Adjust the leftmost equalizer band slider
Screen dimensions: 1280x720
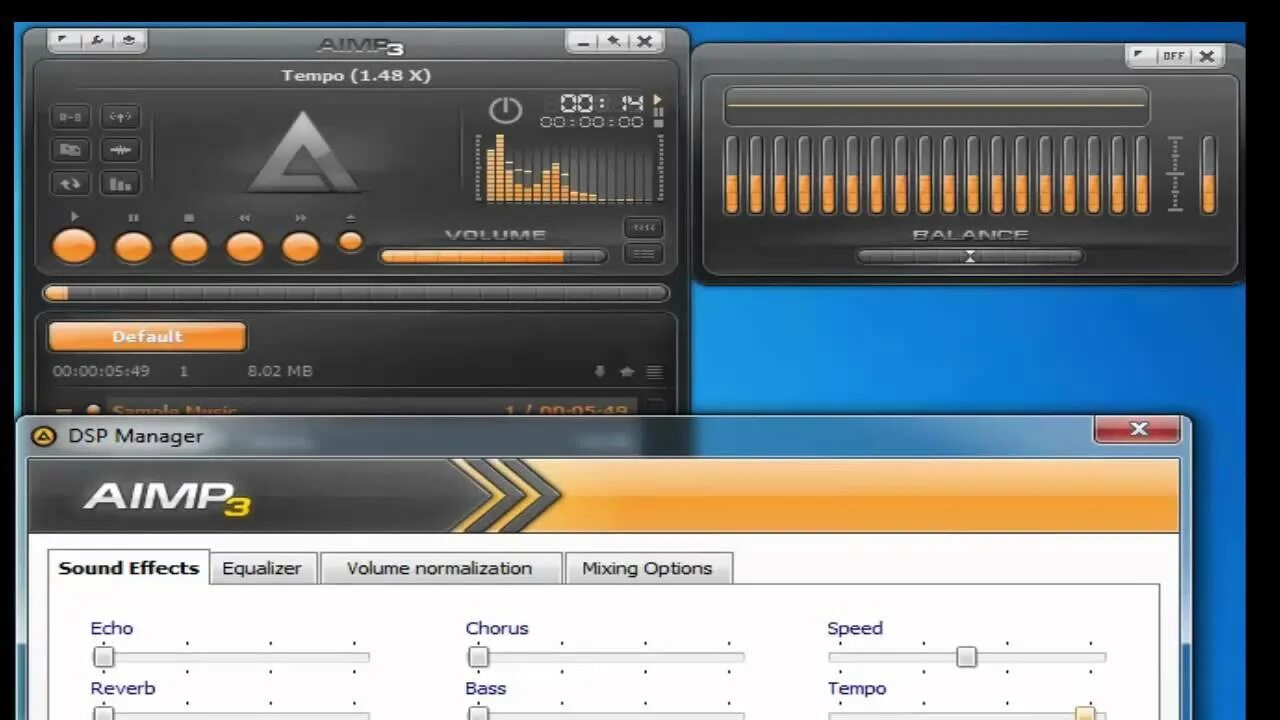coord(732,174)
